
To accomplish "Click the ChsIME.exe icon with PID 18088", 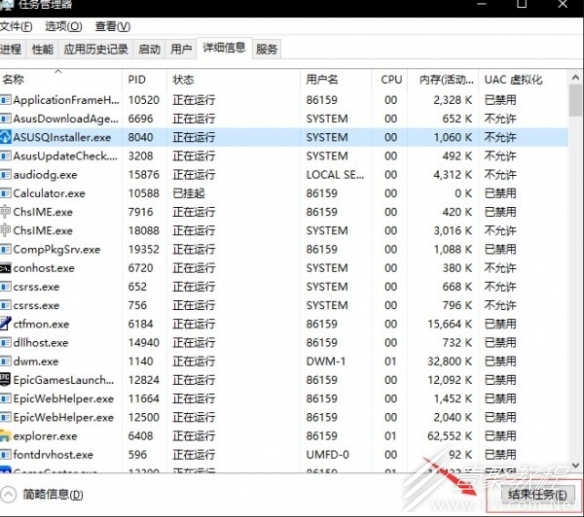I will point(5,231).
